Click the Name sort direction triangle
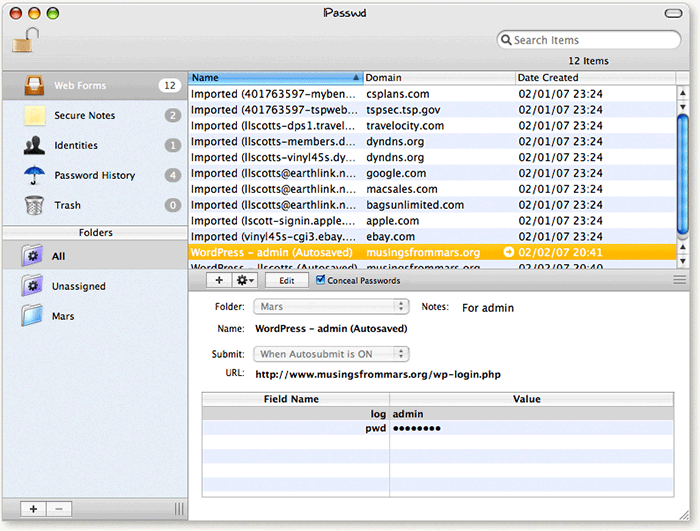Viewport: 700px width, 531px height. pyautogui.click(x=356, y=78)
